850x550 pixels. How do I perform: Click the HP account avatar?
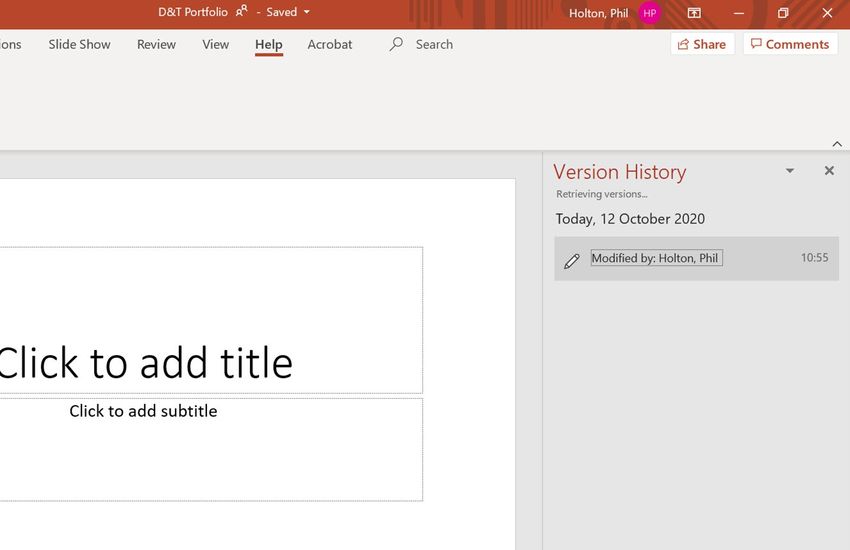[649, 14]
